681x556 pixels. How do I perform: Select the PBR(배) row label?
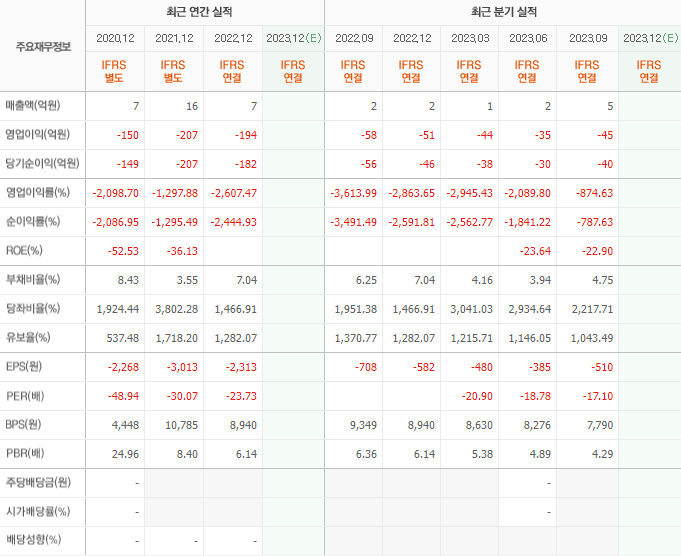coord(25,453)
